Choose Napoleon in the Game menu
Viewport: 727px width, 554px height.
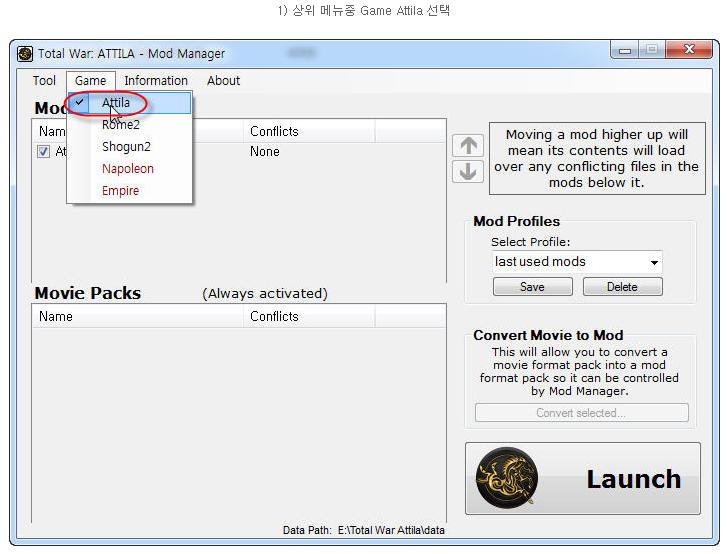click(x=129, y=168)
